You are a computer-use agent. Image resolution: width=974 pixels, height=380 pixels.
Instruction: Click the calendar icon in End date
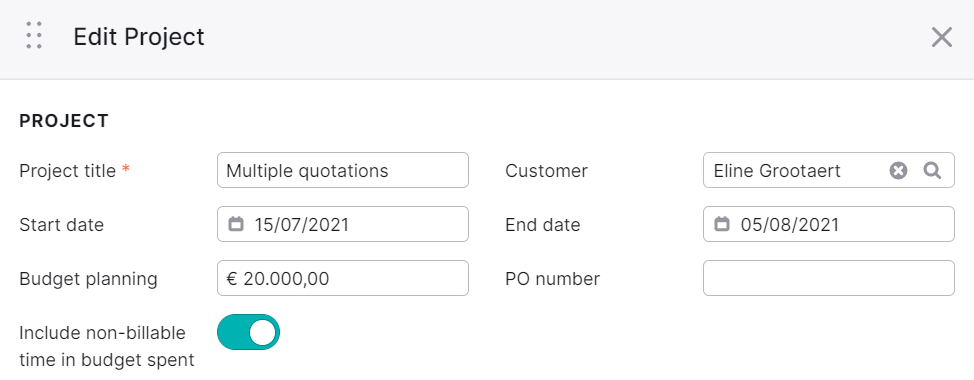pos(722,224)
